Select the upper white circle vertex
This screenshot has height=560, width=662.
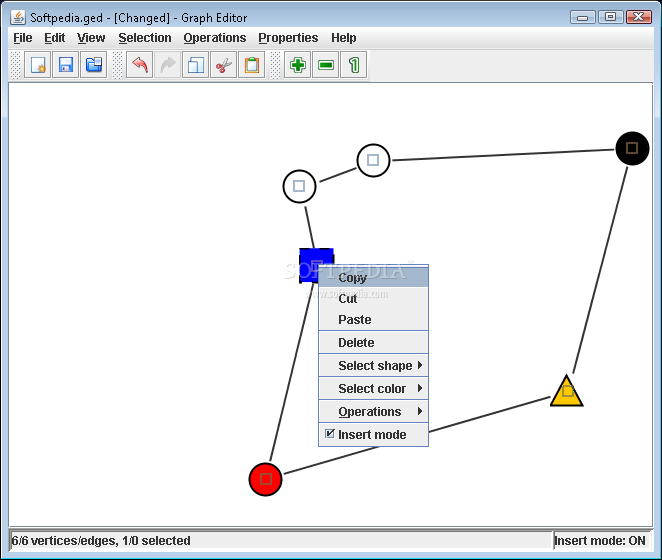click(x=373, y=160)
